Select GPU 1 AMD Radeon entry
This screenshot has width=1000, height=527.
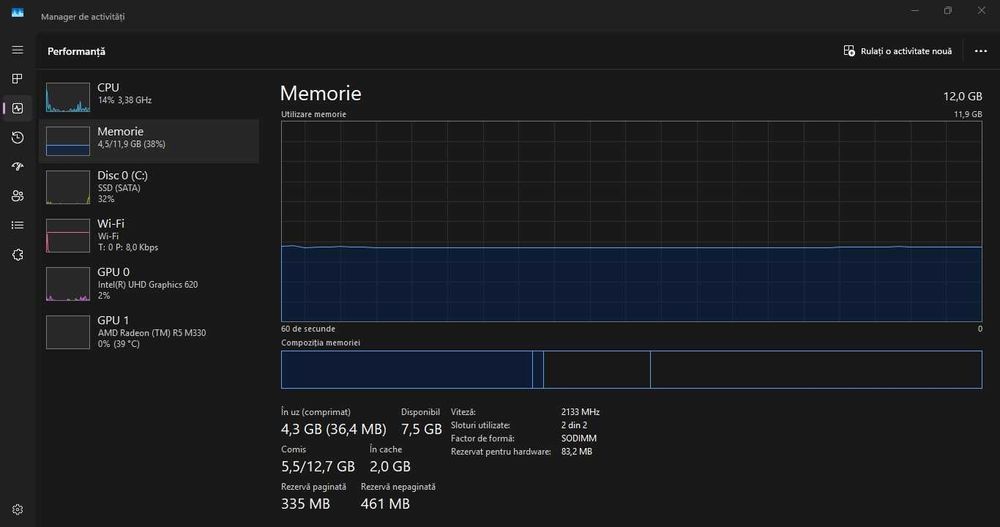click(x=150, y=332)
